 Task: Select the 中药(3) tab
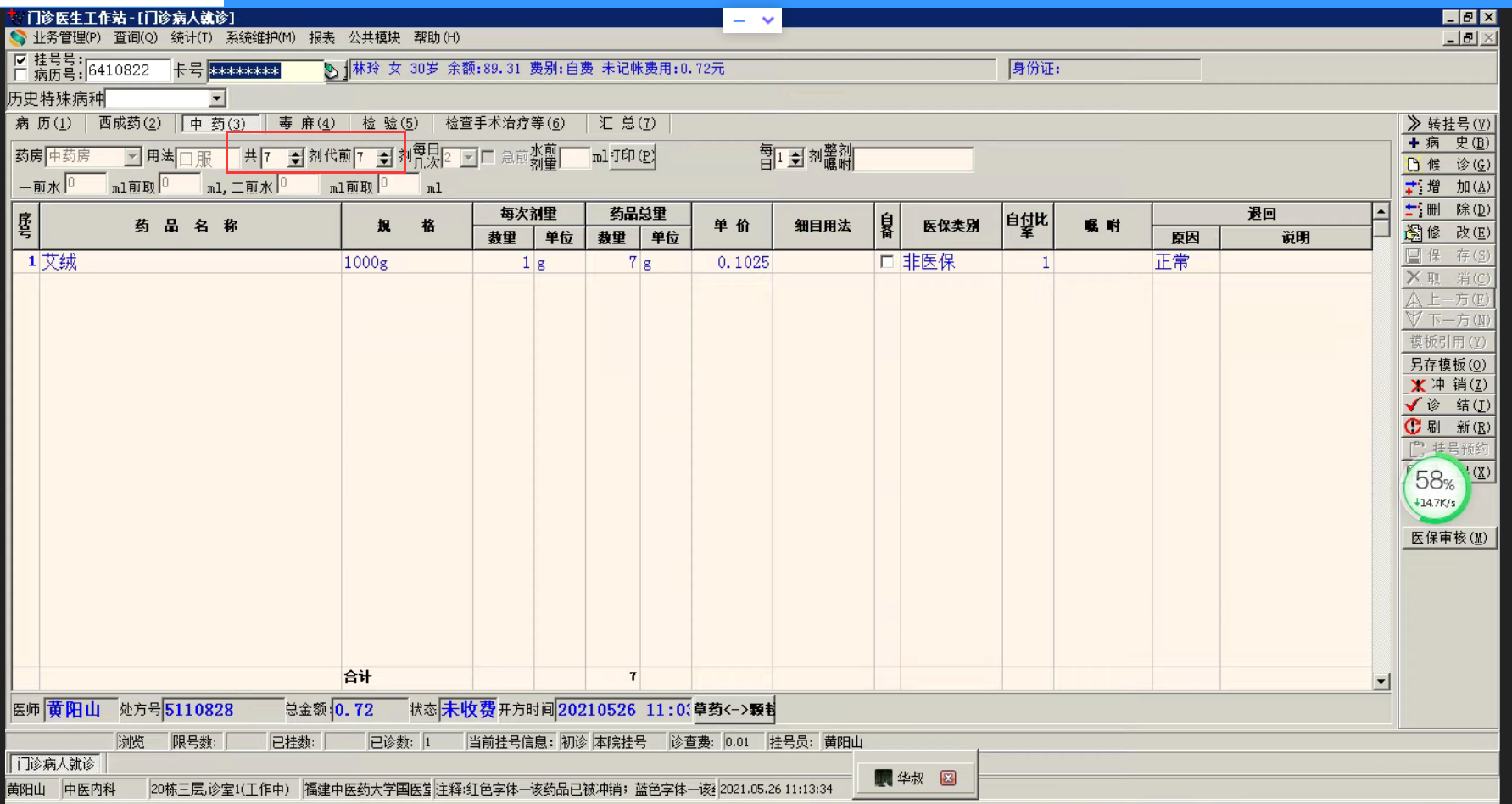point(218,124)
